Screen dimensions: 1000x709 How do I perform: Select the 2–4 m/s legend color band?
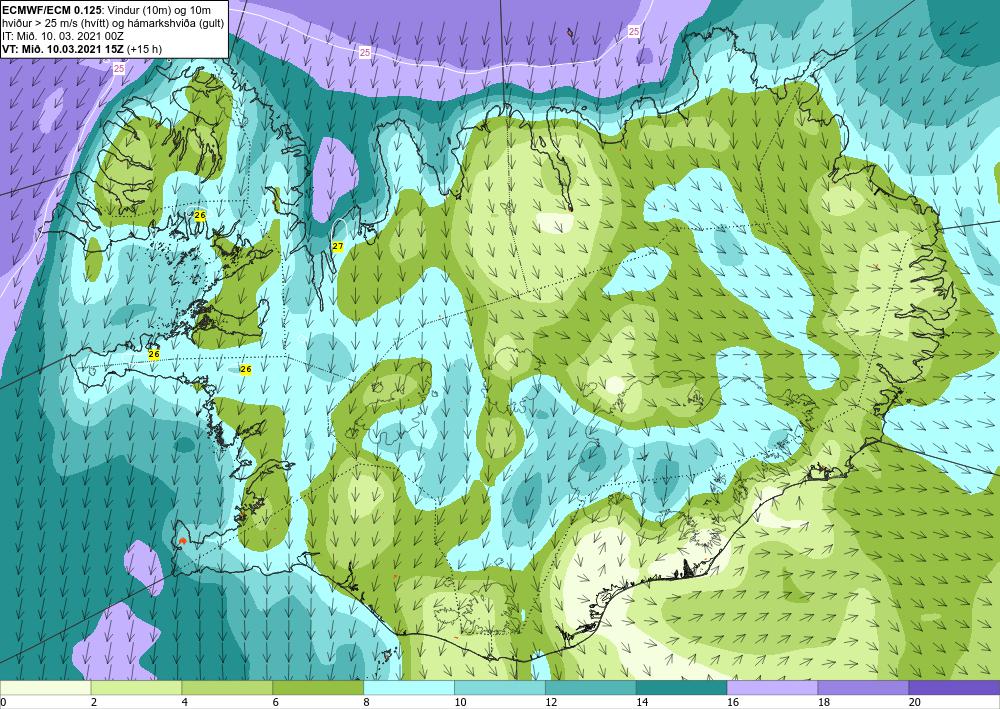click(136, 688)
